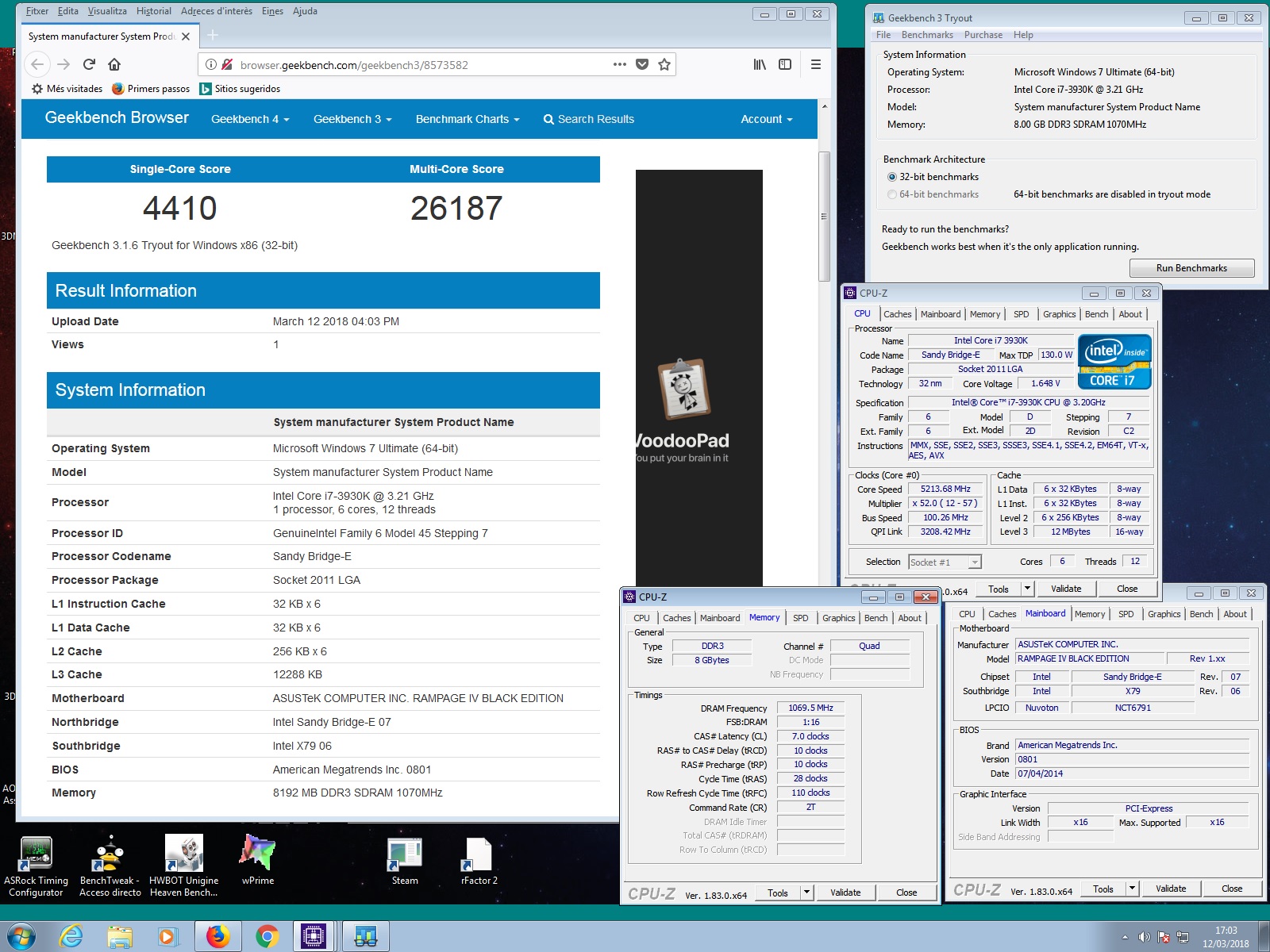Open Sitios sugeridos bookmark
Viewport: 1270px width, 952px height.
click(240, 89)
